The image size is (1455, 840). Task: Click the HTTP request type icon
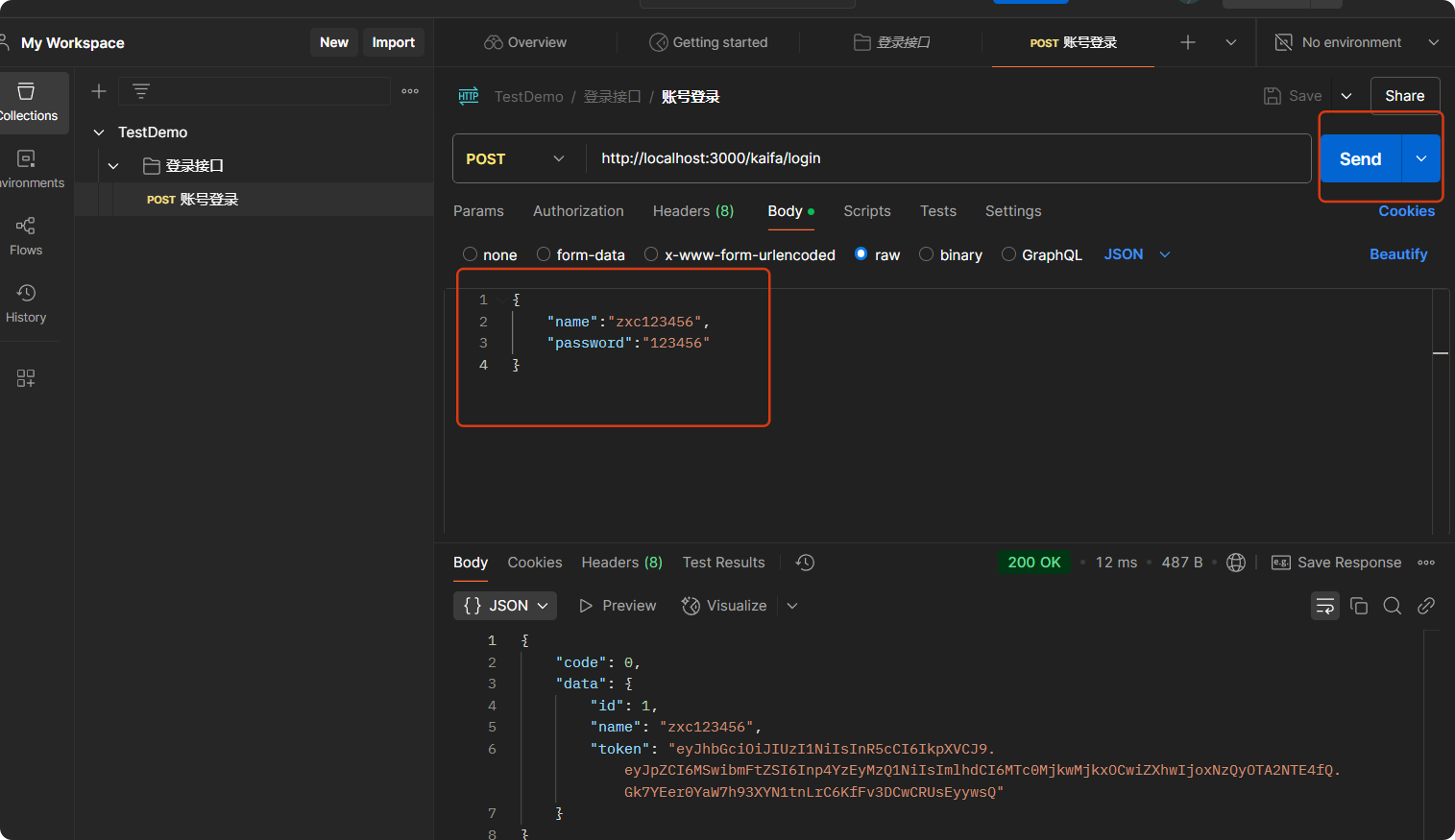(469, 96)
